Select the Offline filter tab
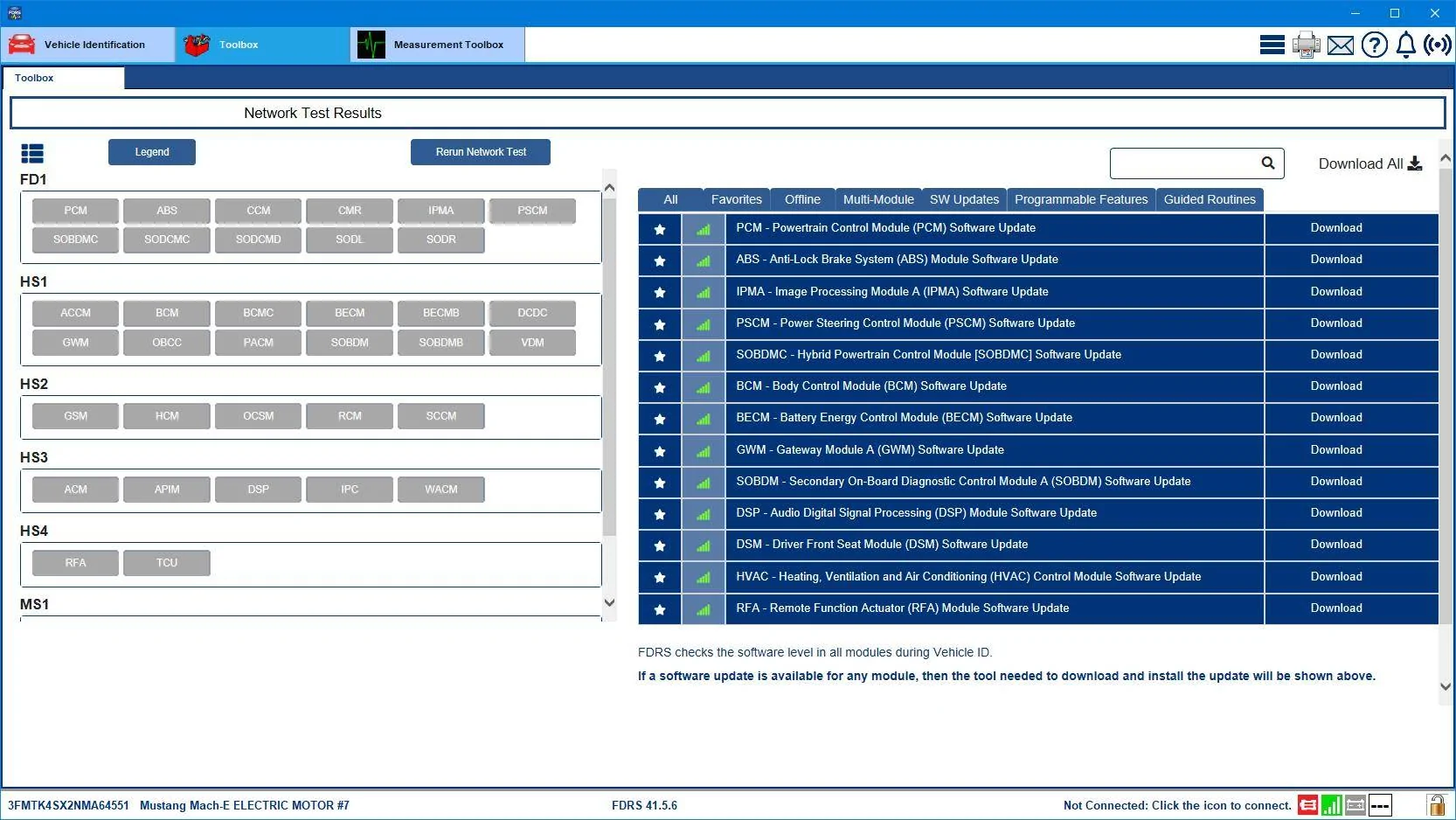The image size is (1456, 820). [x=802, y=199]
